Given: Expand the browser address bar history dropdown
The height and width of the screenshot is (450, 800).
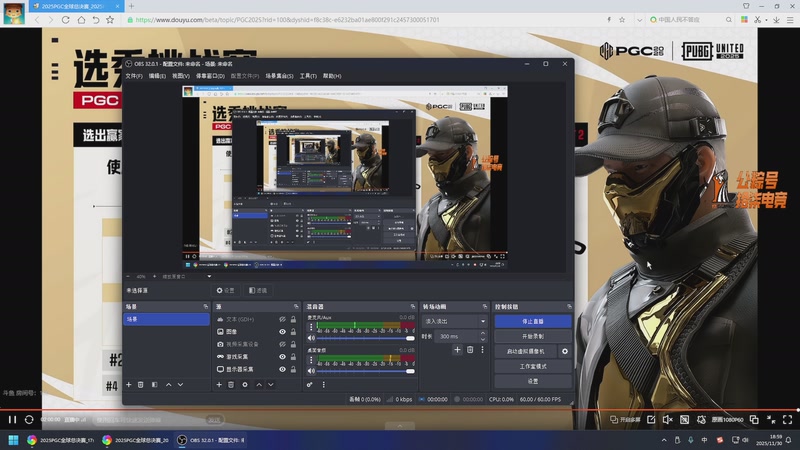Looking at the screenshot, I should pos(639,20).
